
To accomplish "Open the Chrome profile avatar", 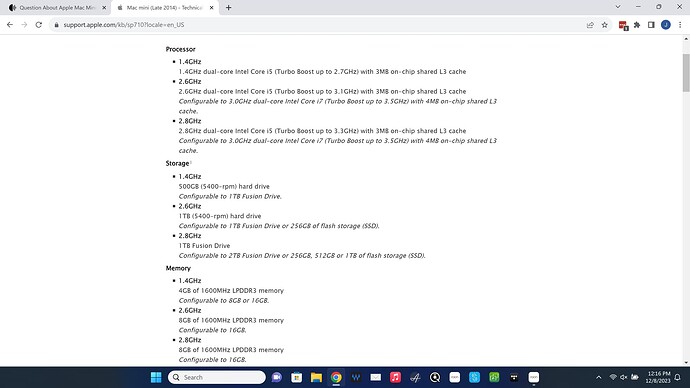I will (x=666, y=25).
